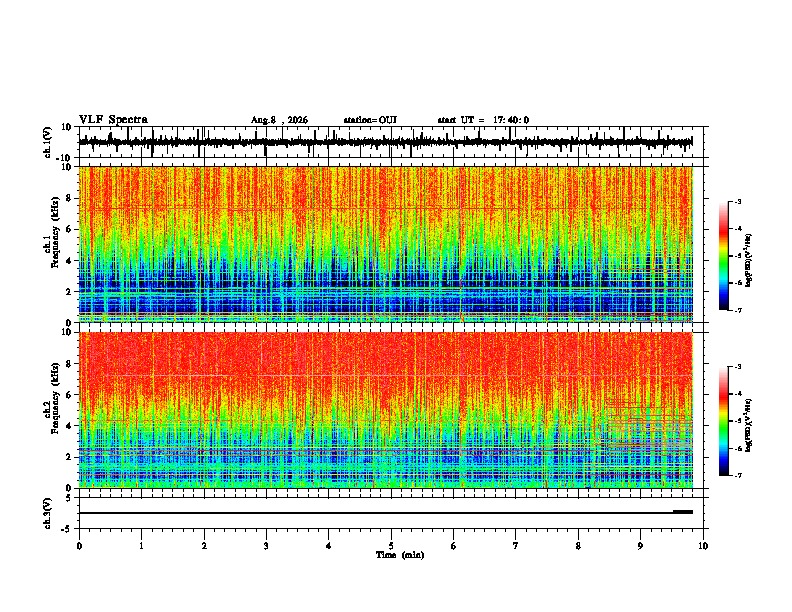Click the "start UT = 17:40: 0" text
792x612 pixels.
[x=483, y=120]
